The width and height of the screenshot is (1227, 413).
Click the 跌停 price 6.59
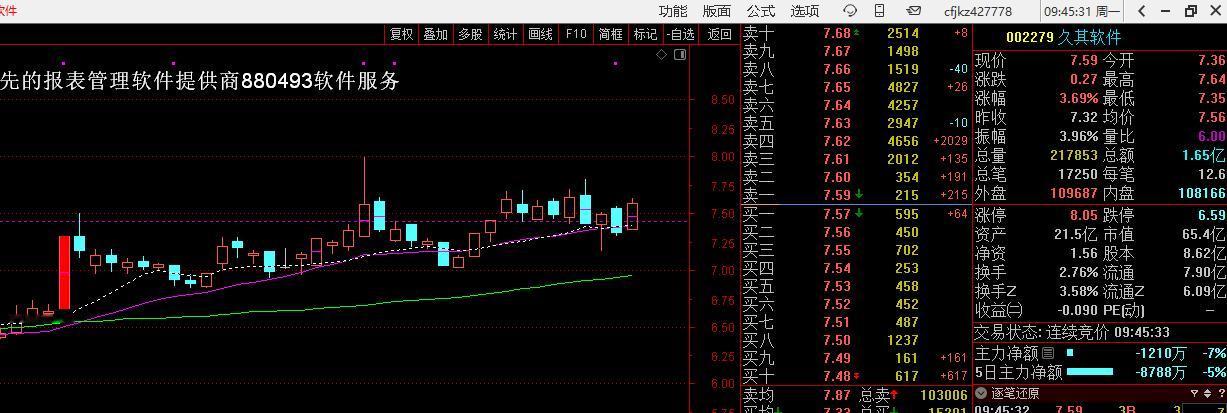1211,215
